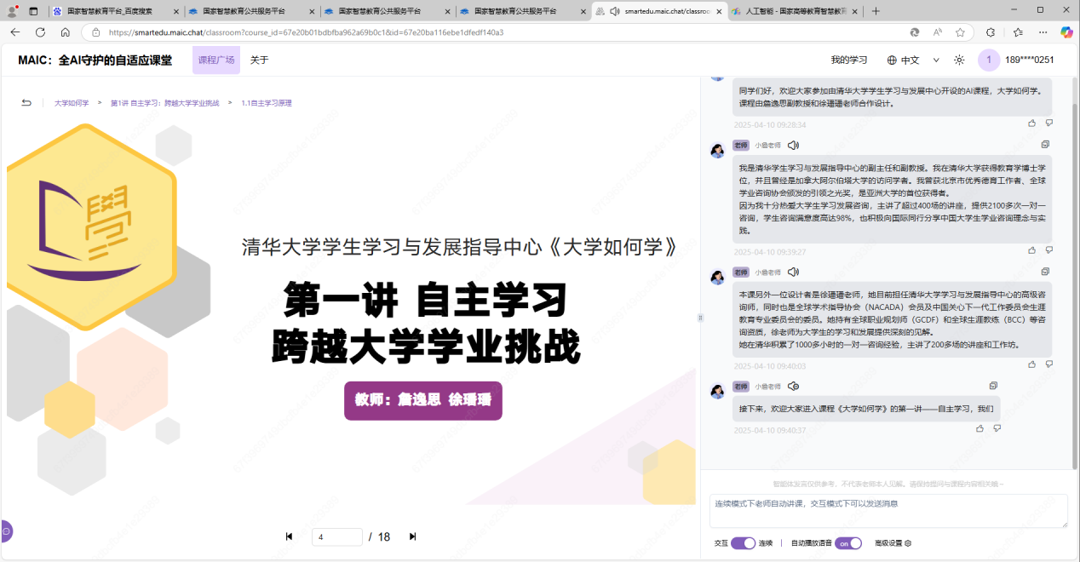Click the purple user avatar showing 1

(988, 60)
